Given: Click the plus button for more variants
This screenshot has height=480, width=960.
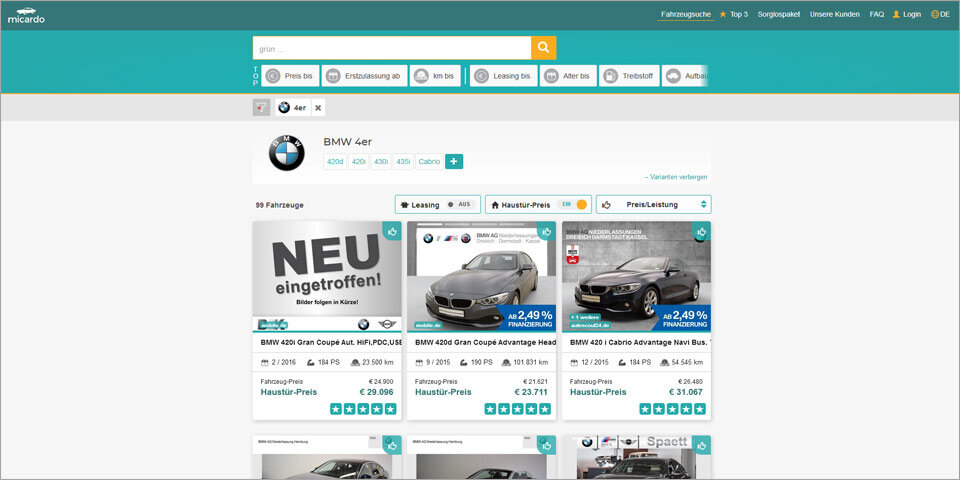Looking at the screenshot, I should pyautogui.click(x=454, y=162).
